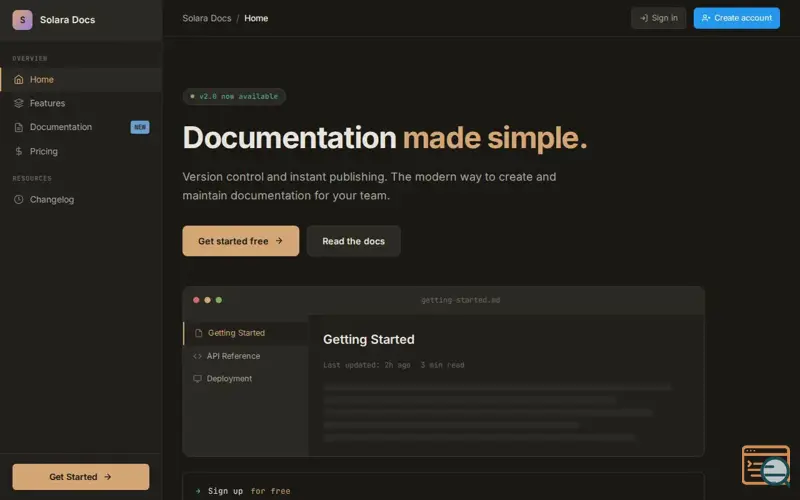Click the Documentation file icon
The width and height of the screenshot is (800, 500).
click(19, 127)
